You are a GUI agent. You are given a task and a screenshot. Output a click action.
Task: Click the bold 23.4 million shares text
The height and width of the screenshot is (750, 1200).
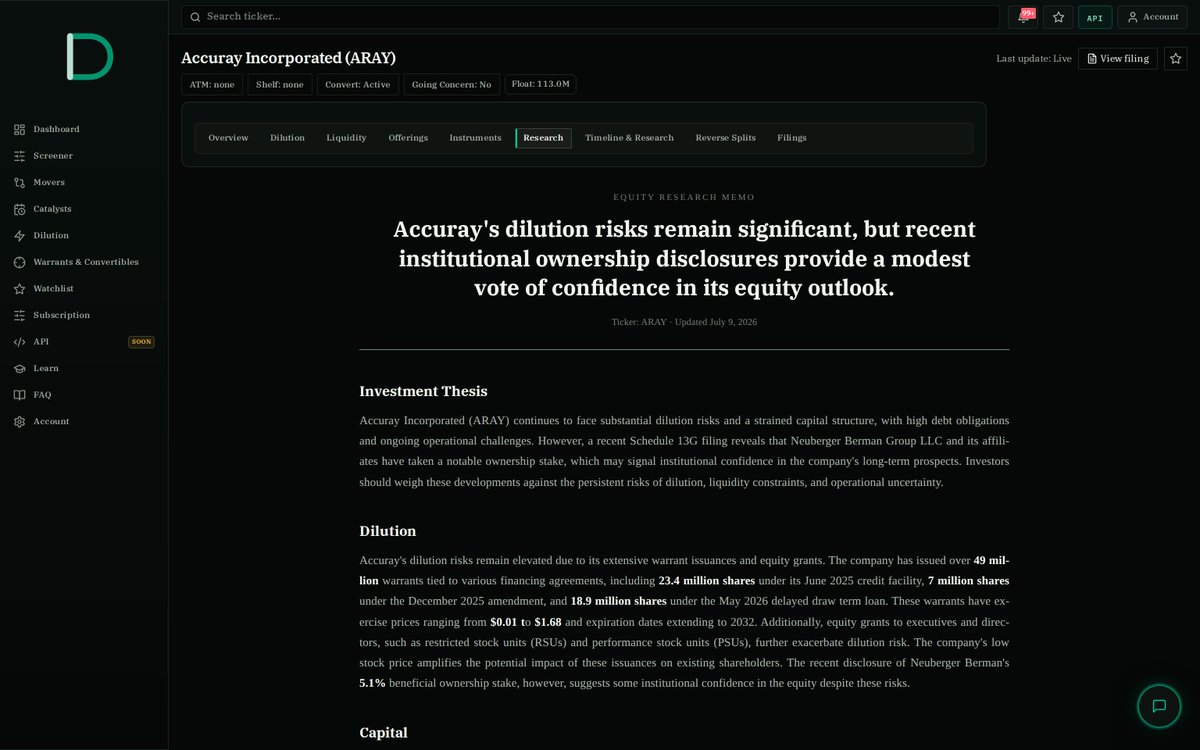pos(707,581)
